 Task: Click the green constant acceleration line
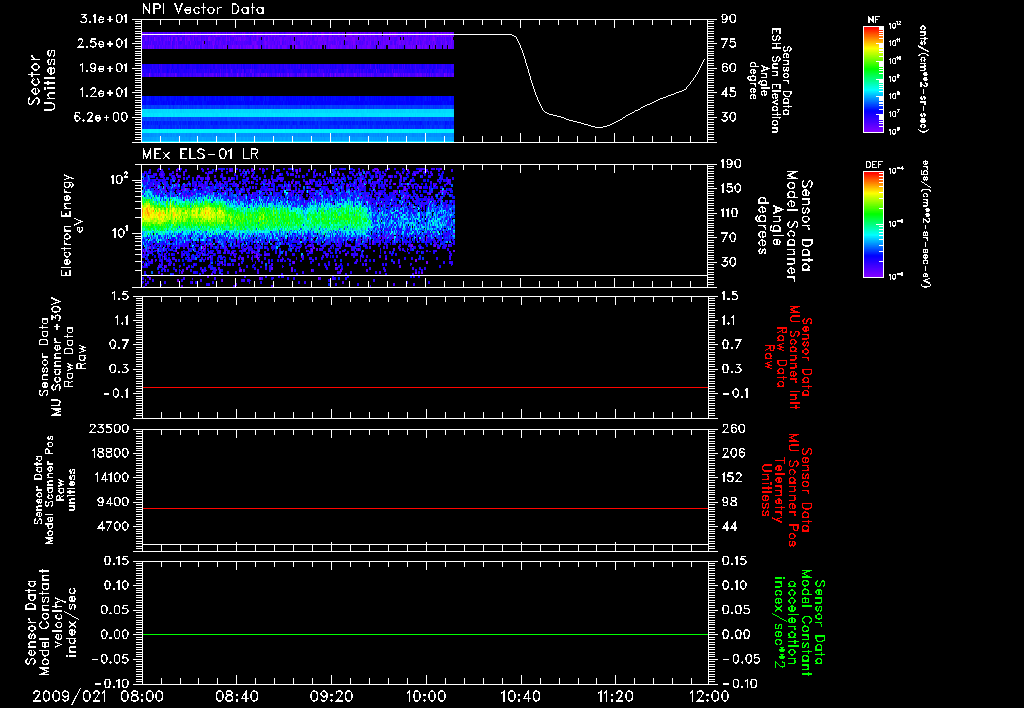coord(424,634)
